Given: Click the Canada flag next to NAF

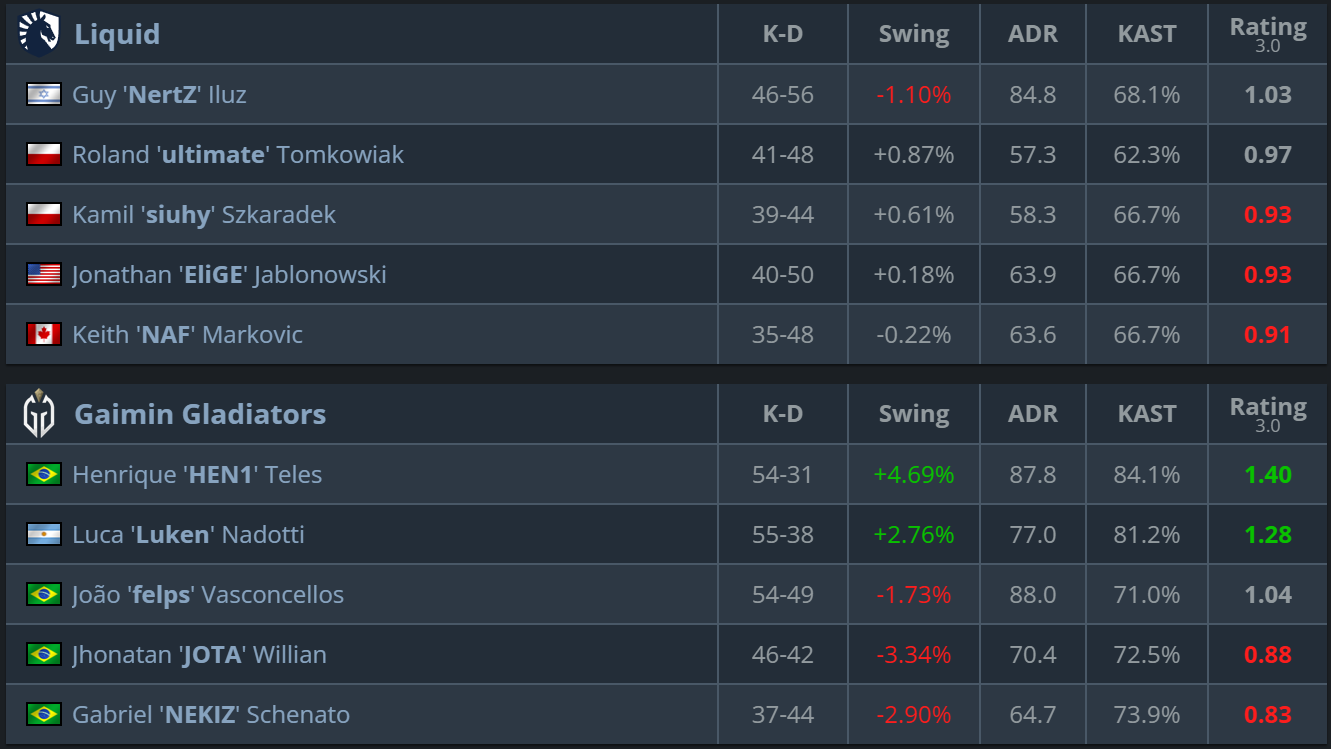Looking at the screenshot, I should [x=44, y=335].
